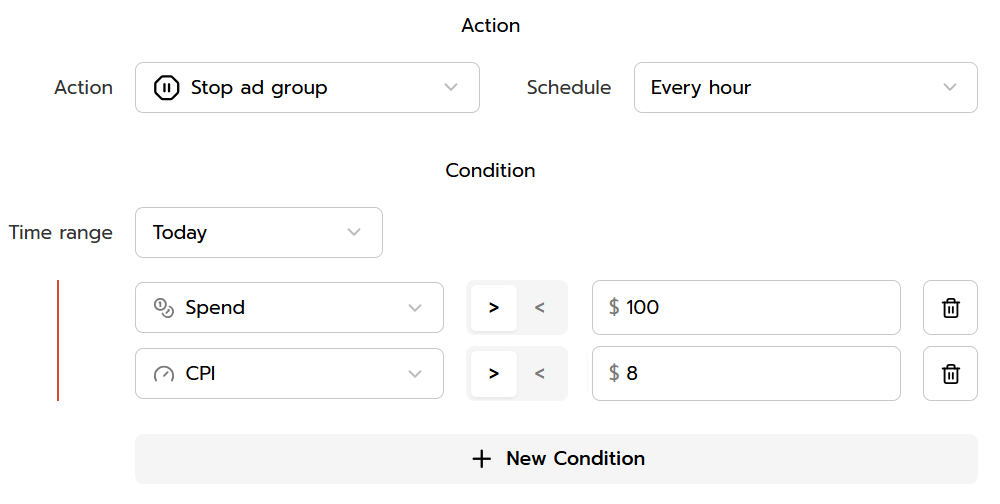Screen dimensions: 1000x504
Task: Click the Spend coins icon
Action: click(164, 307)
